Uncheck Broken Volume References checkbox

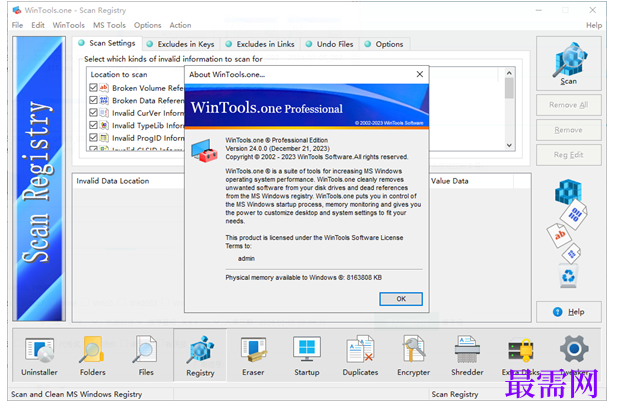93,88
